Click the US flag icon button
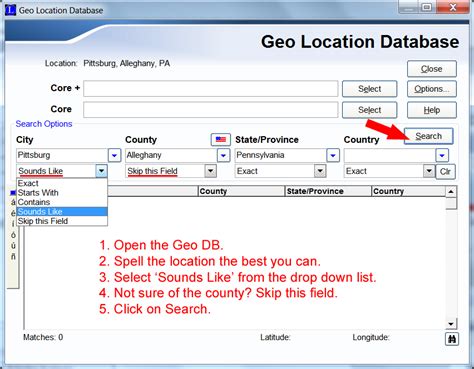The image size is (474, 369). pos(221,139)
